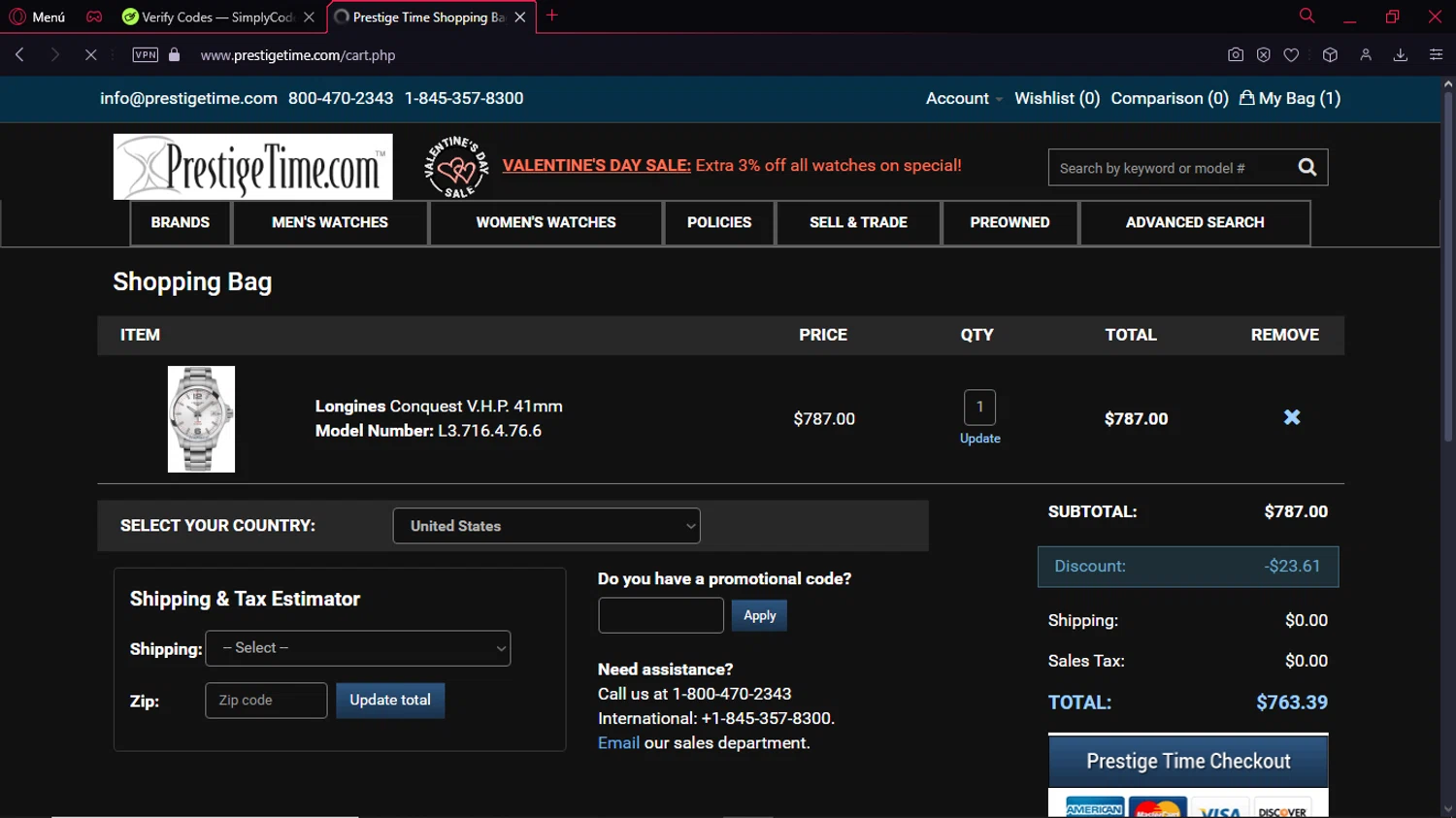Click the promotional code input field
Image resolution: width=1456 pixels, height=818 pixels.
pyautogui.click(x=661, y=615)
